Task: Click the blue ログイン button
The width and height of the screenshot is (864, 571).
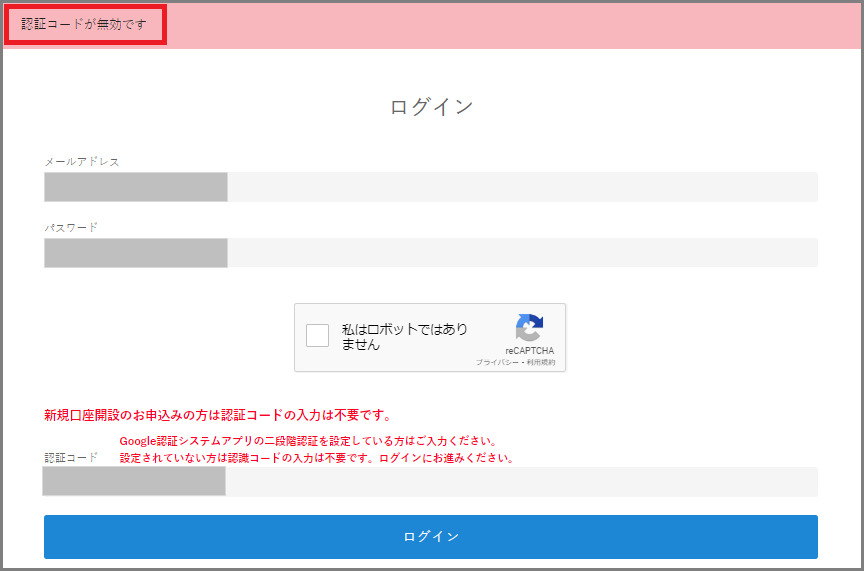Action: coord(431,537)
